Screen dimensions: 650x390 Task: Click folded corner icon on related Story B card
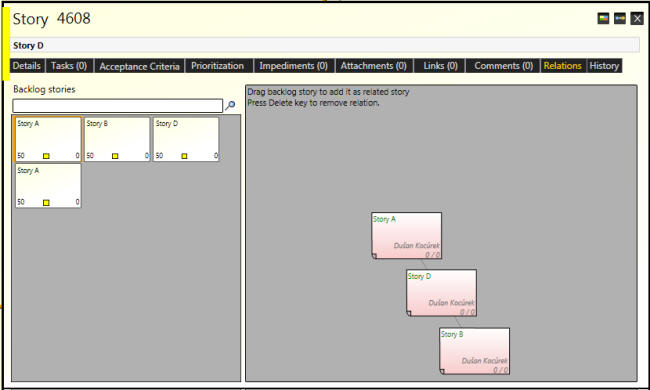click(x=443, y=371)
